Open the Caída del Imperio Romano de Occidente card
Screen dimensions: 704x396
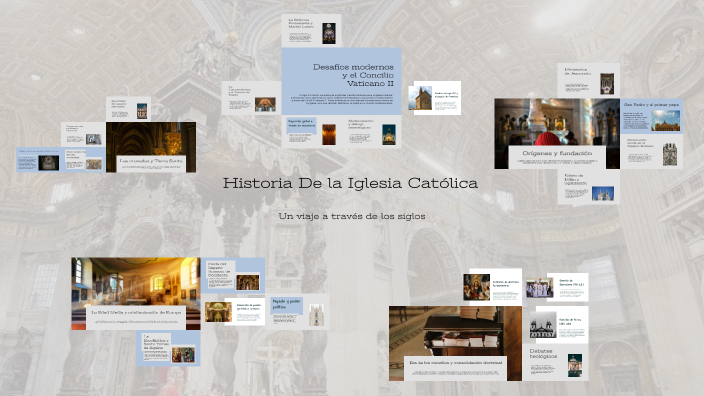point(233,275)
